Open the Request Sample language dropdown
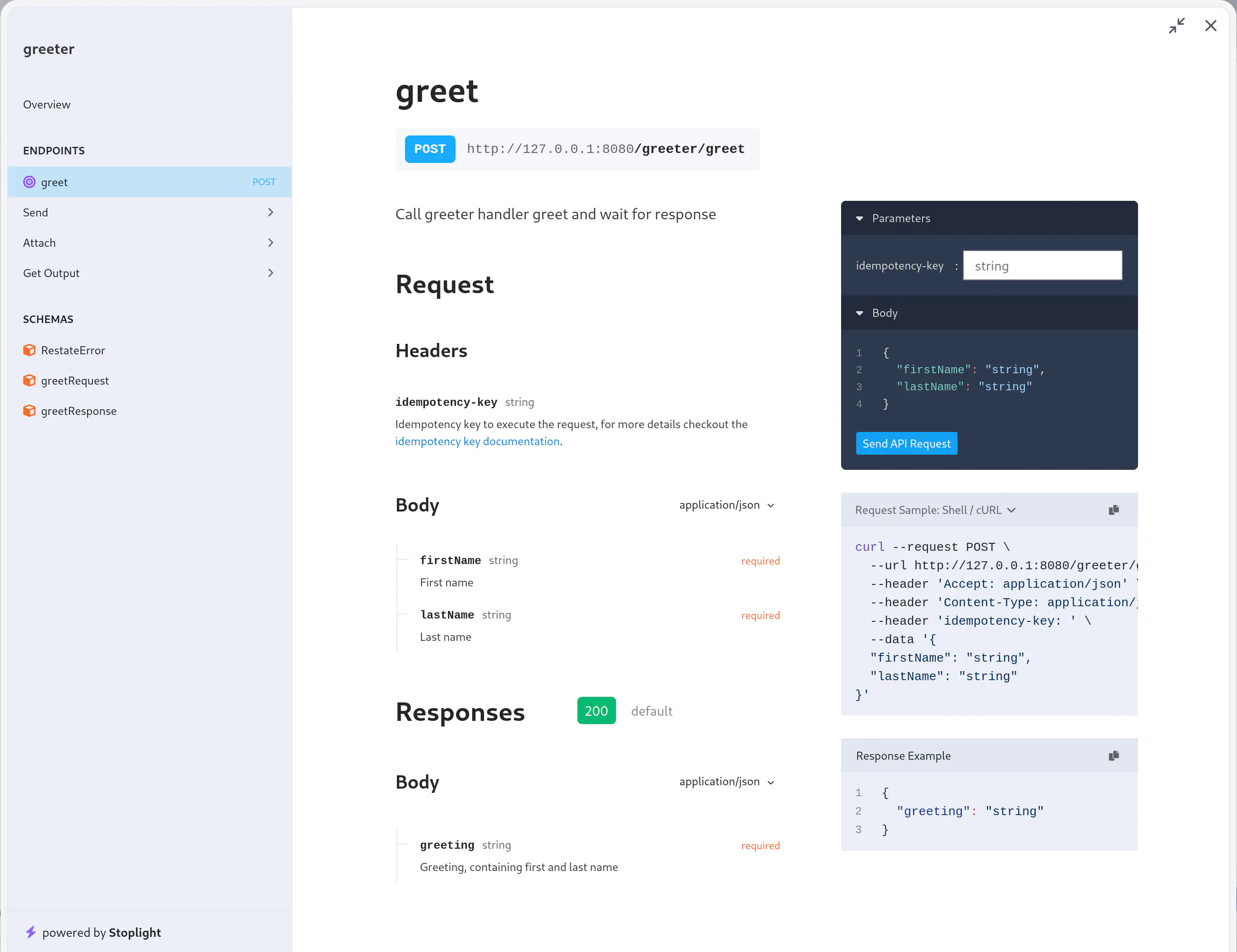The image size is (1237, 952). click(x=935, y=510)
